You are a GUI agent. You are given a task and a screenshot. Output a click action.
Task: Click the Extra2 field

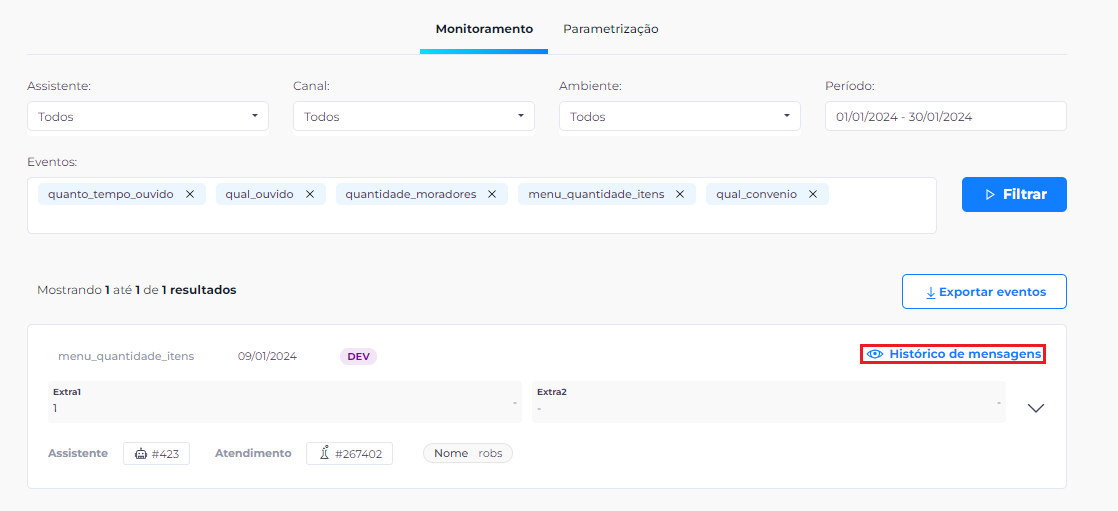(x=769, y=402)
